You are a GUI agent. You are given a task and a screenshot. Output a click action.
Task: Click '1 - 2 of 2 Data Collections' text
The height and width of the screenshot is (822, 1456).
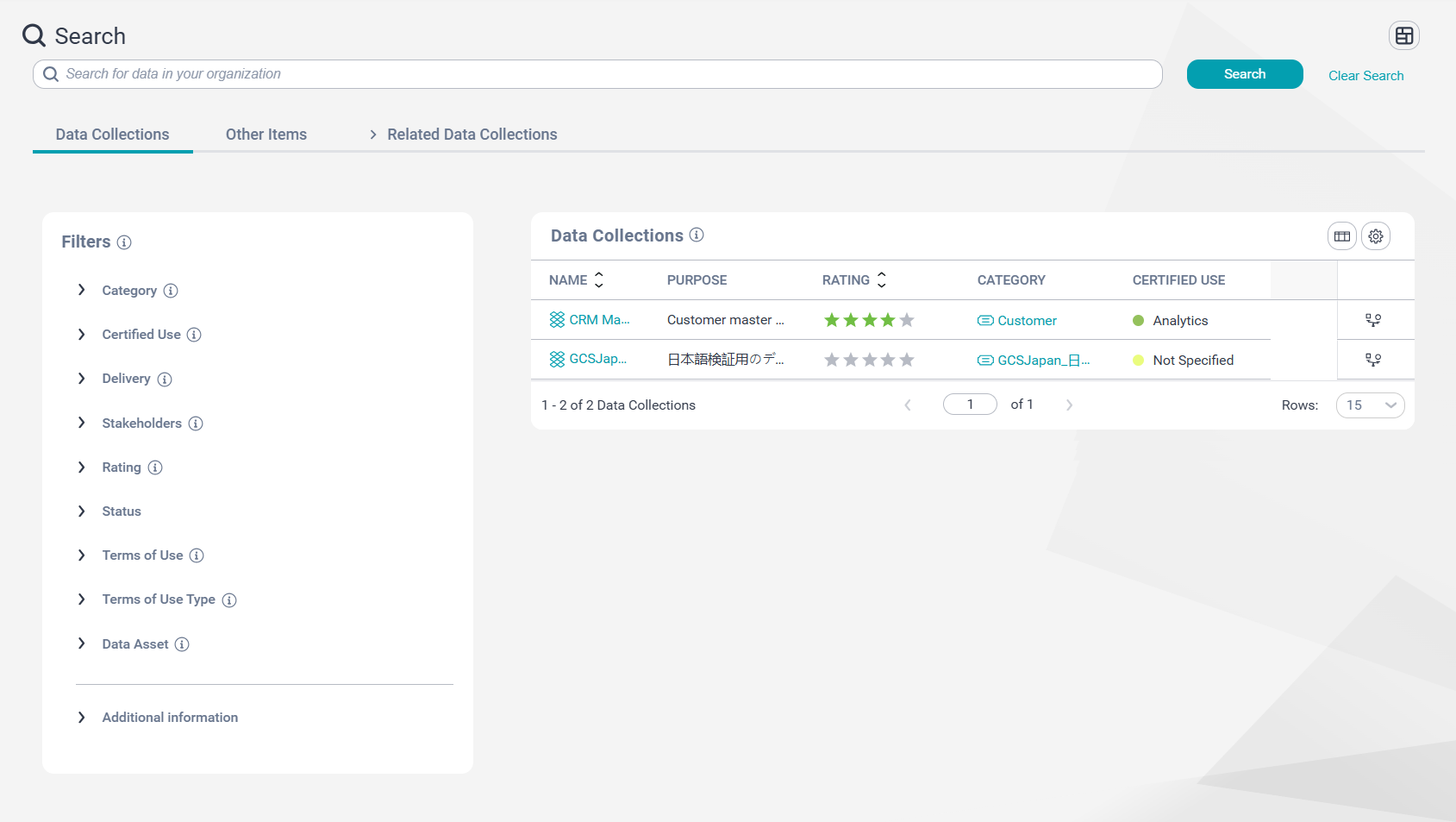618,405
